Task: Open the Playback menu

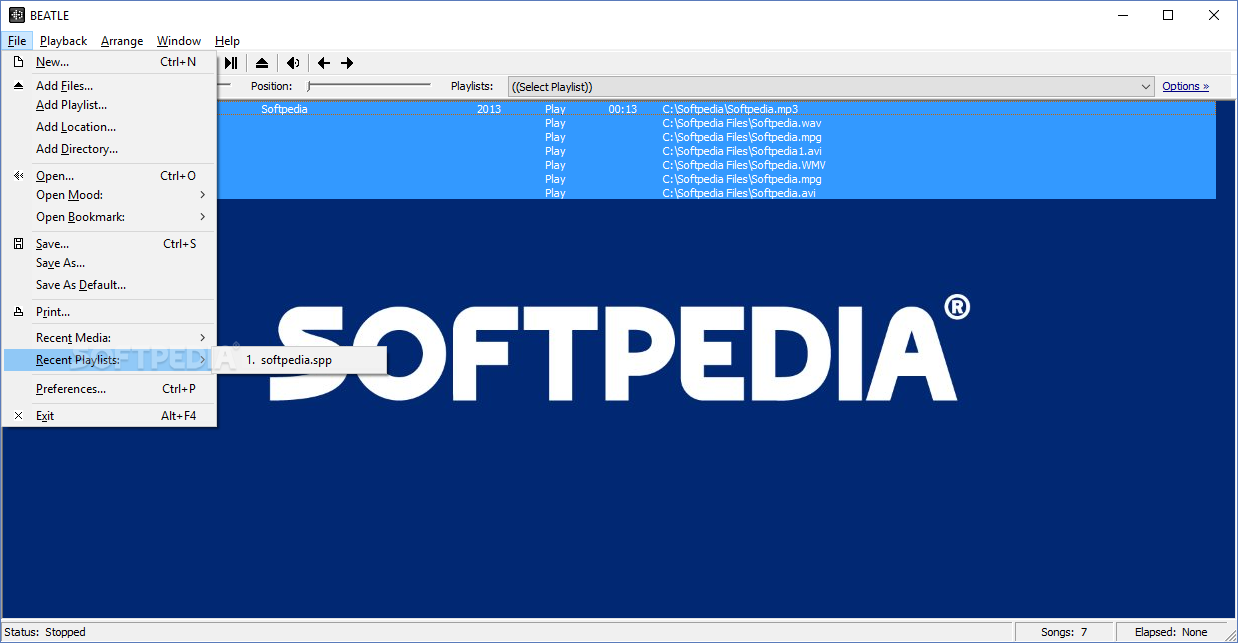Action: click(x=64, y=41)
